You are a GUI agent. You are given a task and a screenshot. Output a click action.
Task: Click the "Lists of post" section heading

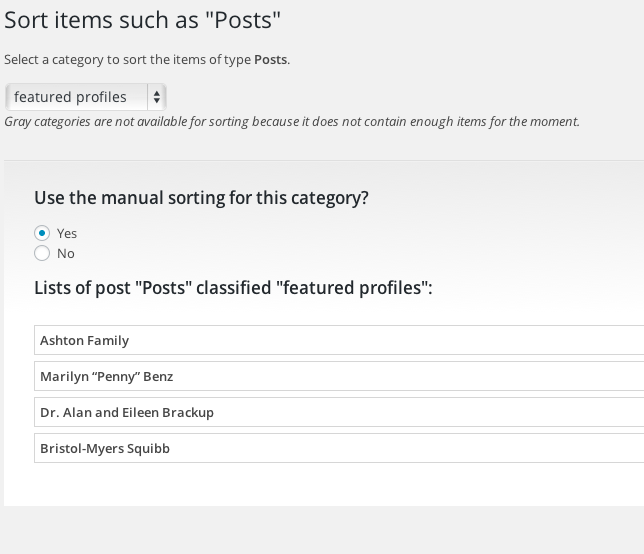click(233, 288)
